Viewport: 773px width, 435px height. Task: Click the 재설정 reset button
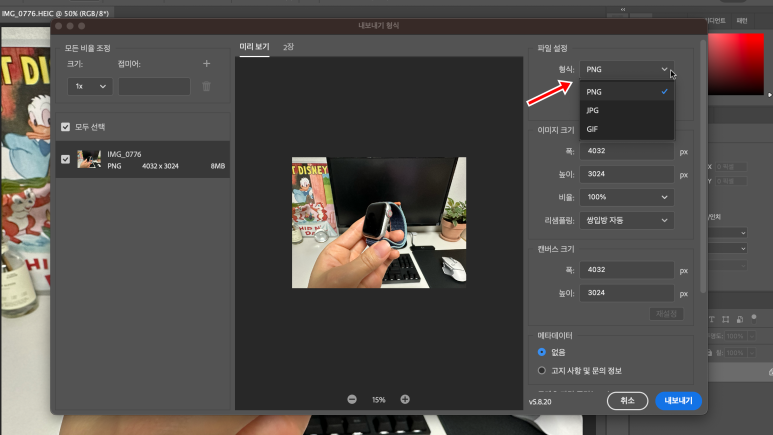coord(667,314)
